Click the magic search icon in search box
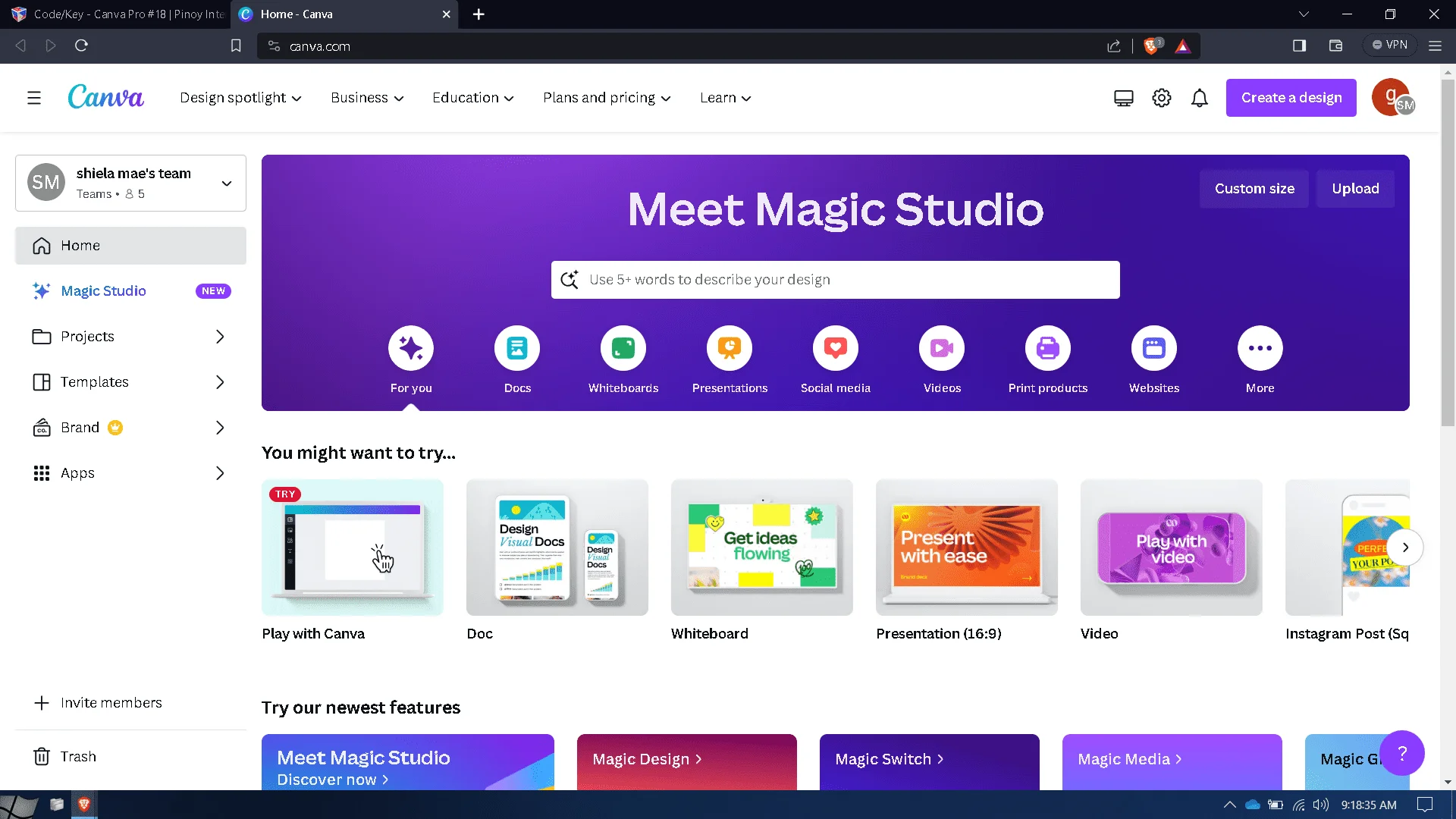Viewport: 1456px width, 819px height. pyautogui.click(x=570, y=280)
